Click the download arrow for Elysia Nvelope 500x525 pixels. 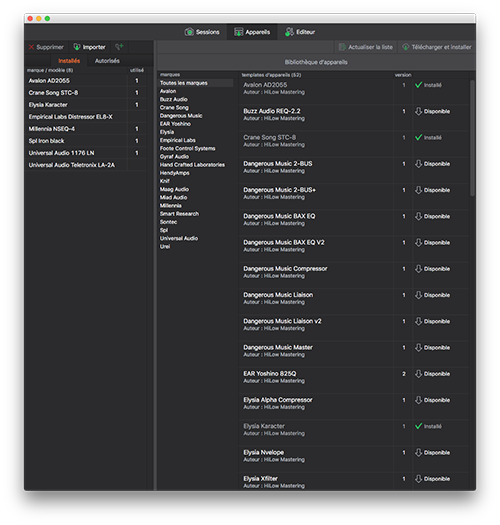418,453
